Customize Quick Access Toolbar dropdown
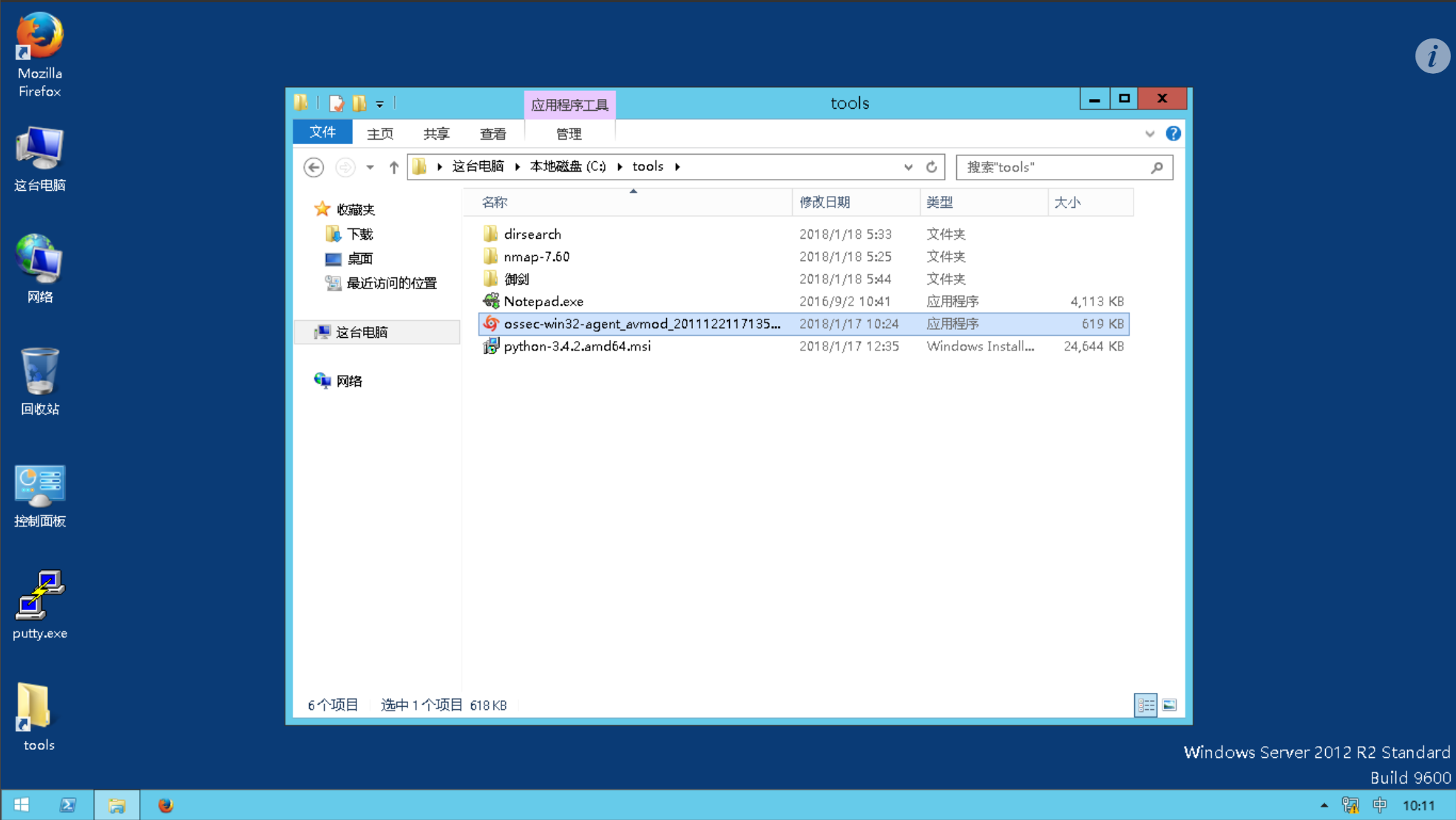This screenshot has height=820, width=1456. 379,104
